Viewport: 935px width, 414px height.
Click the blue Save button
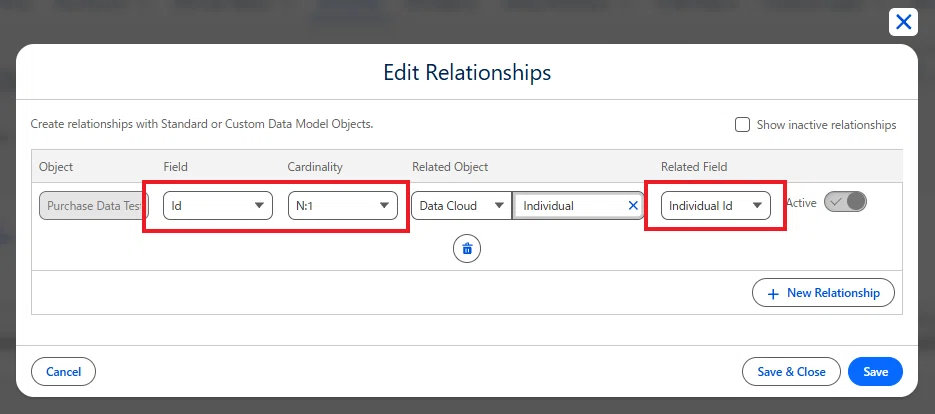pyautogui.click(x=875, y=372)
